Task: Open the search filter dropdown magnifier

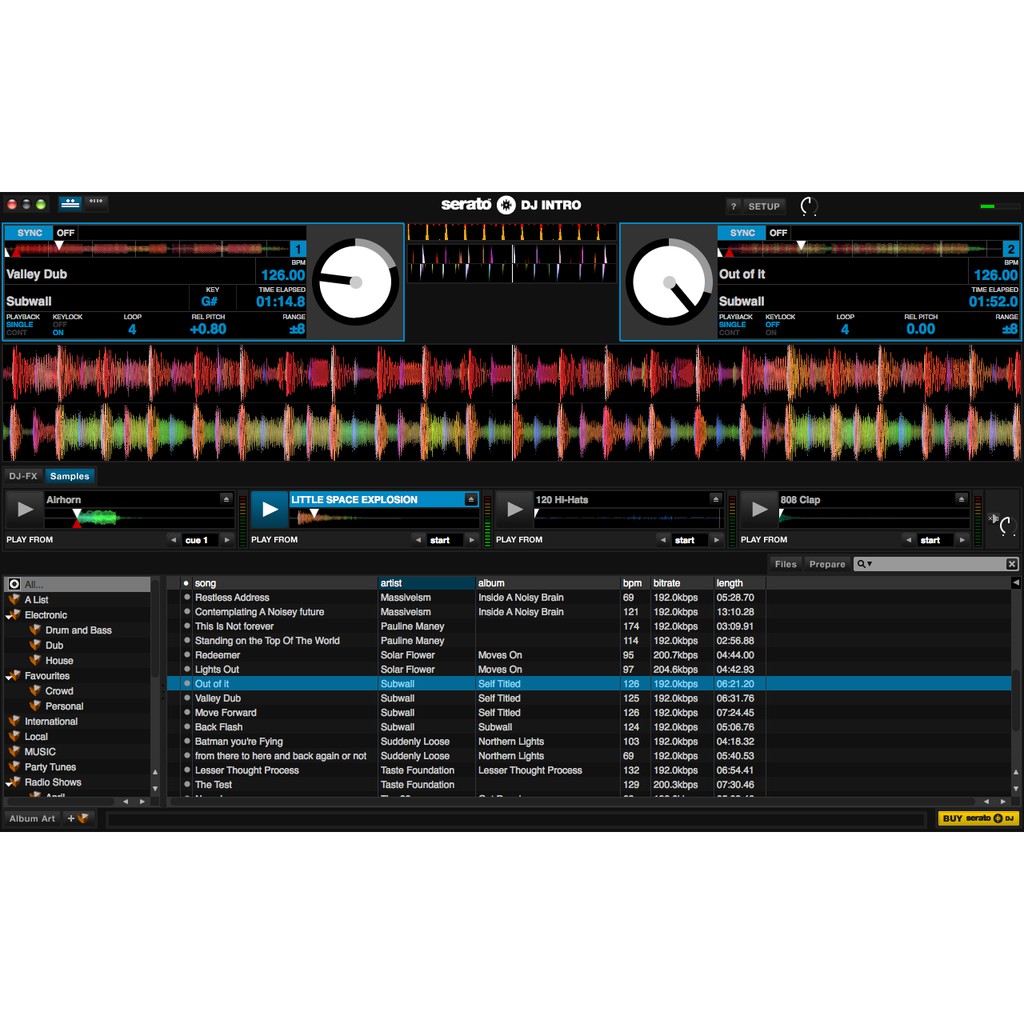Action: click(864, 564)
